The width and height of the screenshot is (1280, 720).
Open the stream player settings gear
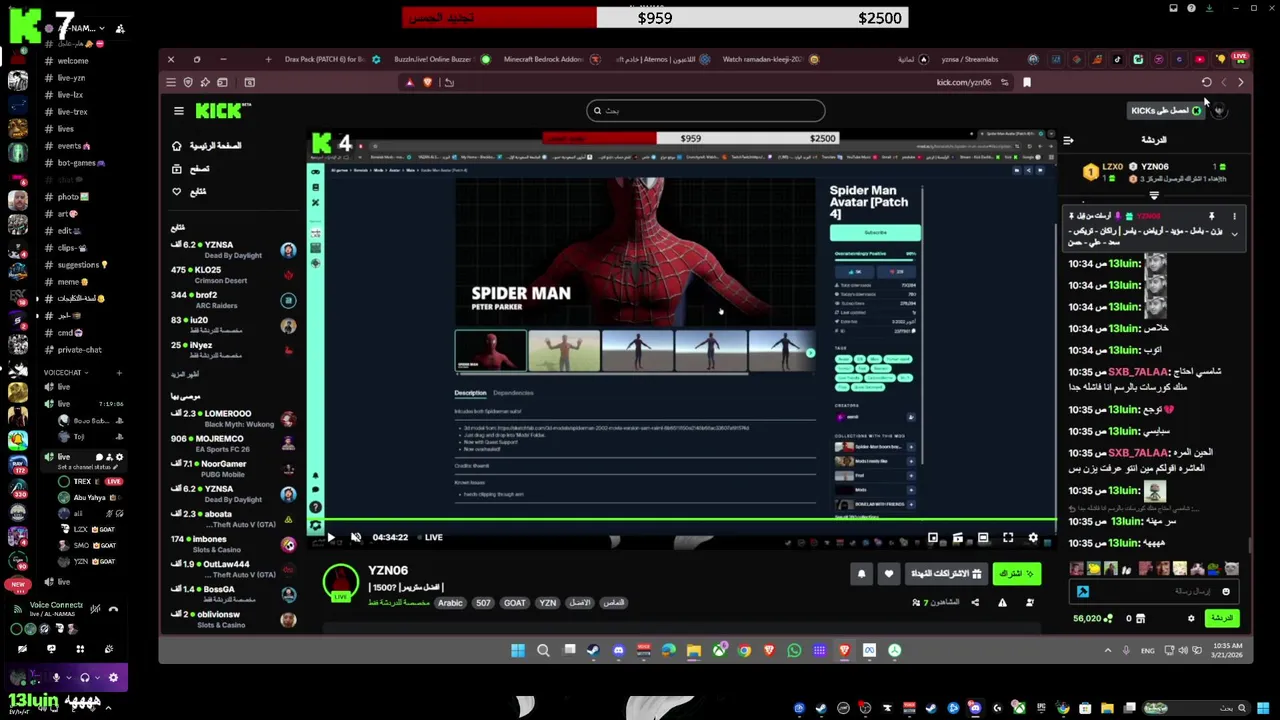1033,538
